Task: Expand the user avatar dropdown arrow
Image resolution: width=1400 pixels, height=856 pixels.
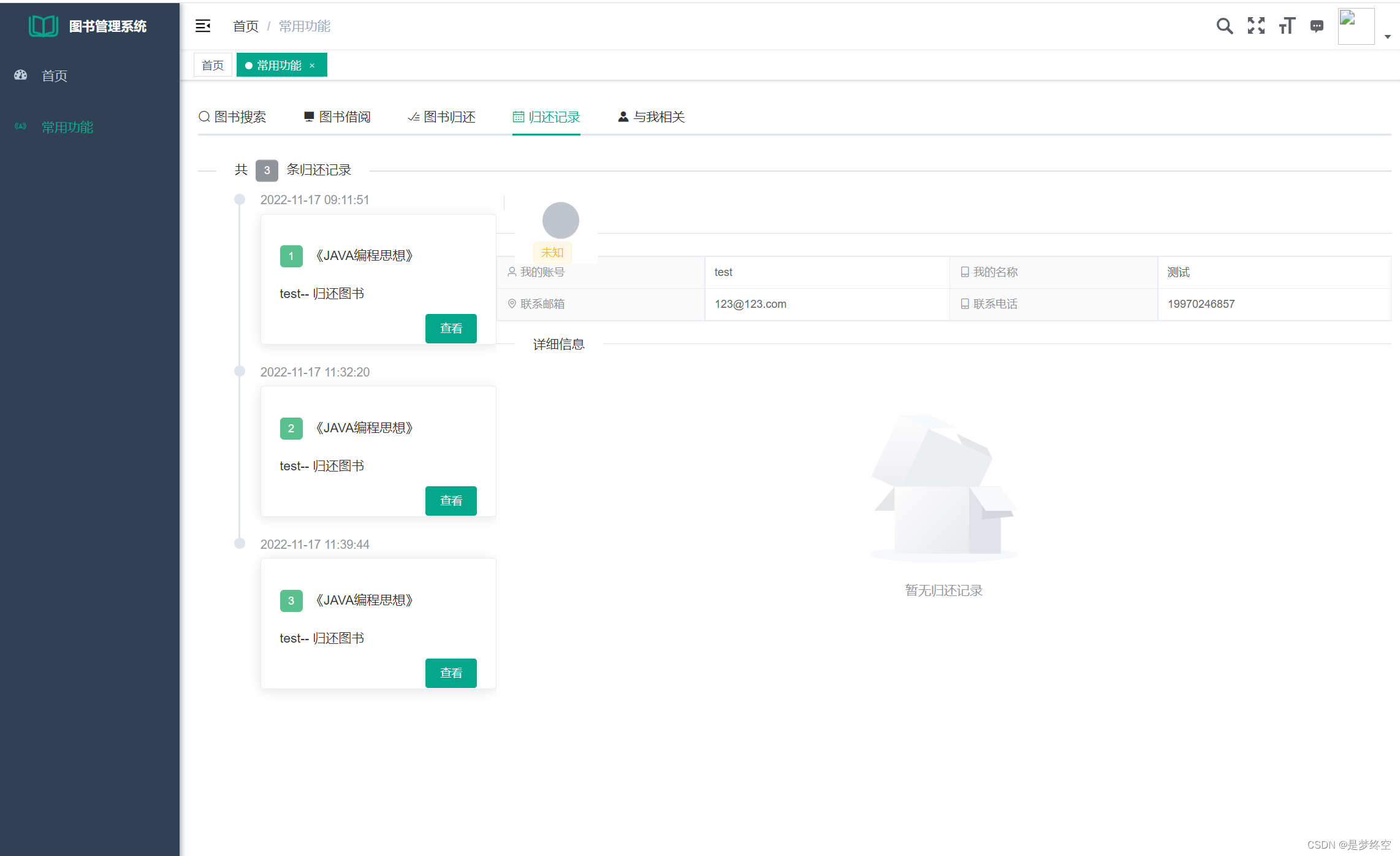Action: (x=1388, y=37)
